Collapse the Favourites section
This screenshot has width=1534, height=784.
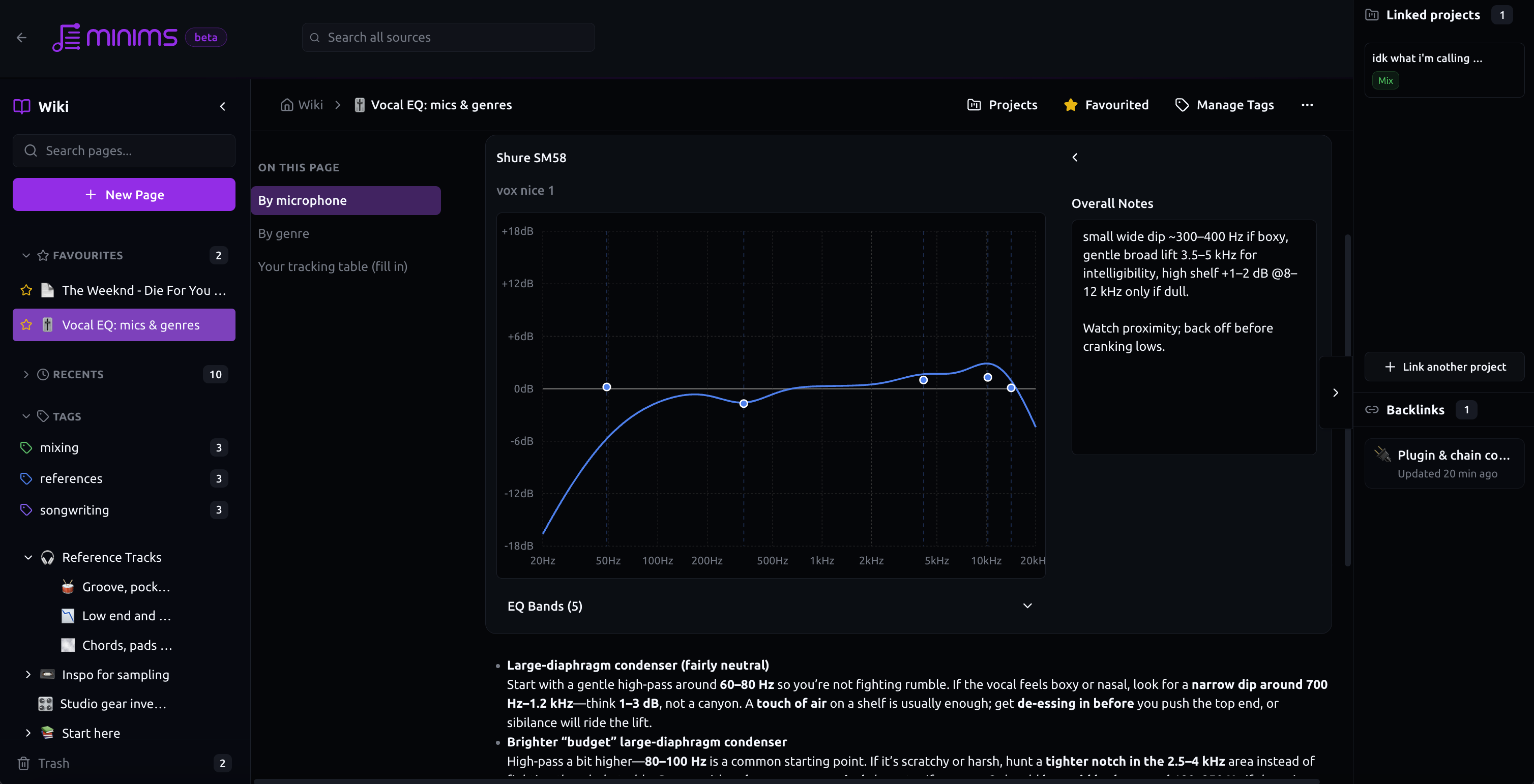click(x=25, y=255)
